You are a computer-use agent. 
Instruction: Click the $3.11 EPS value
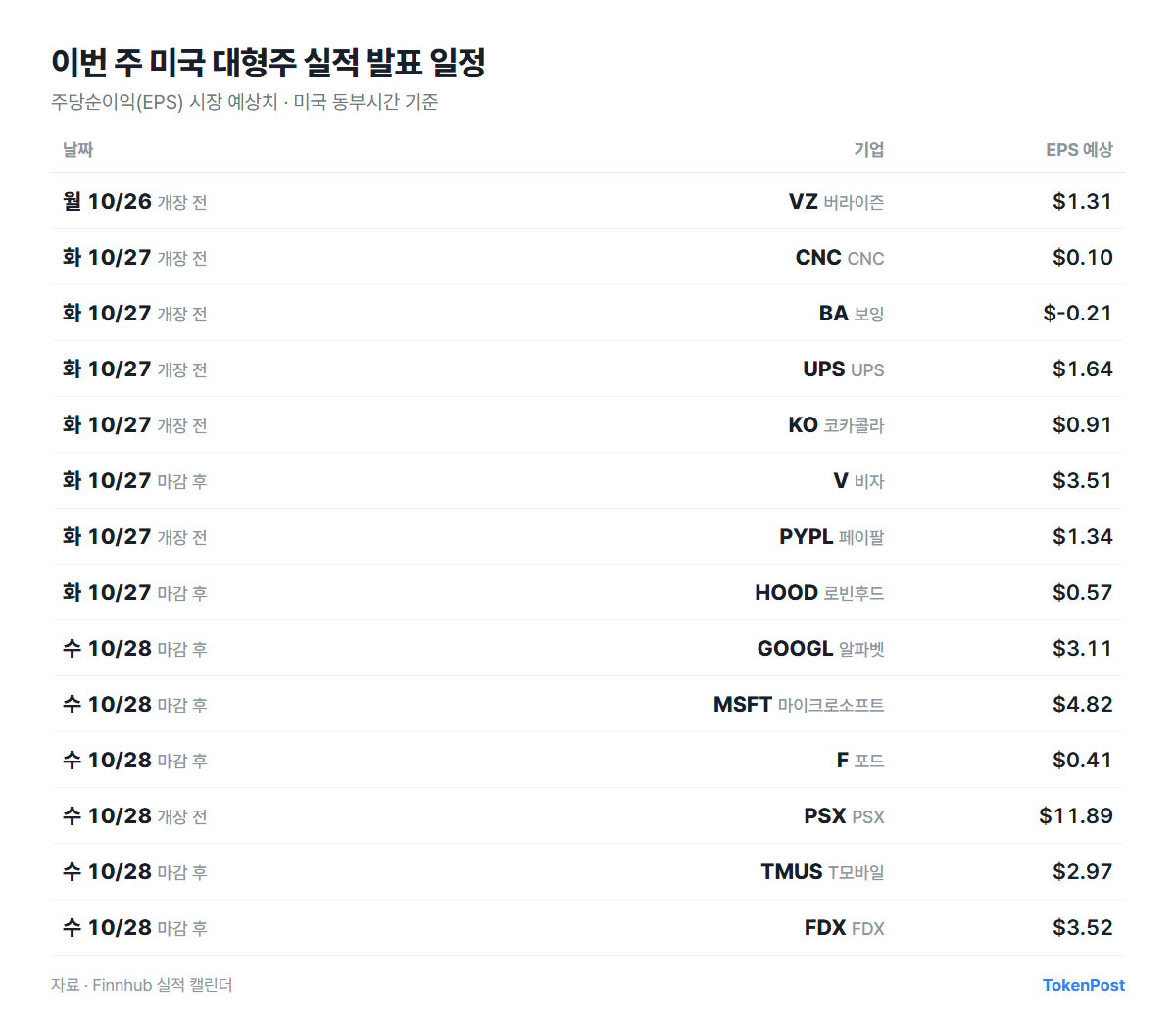(1083, 648)
